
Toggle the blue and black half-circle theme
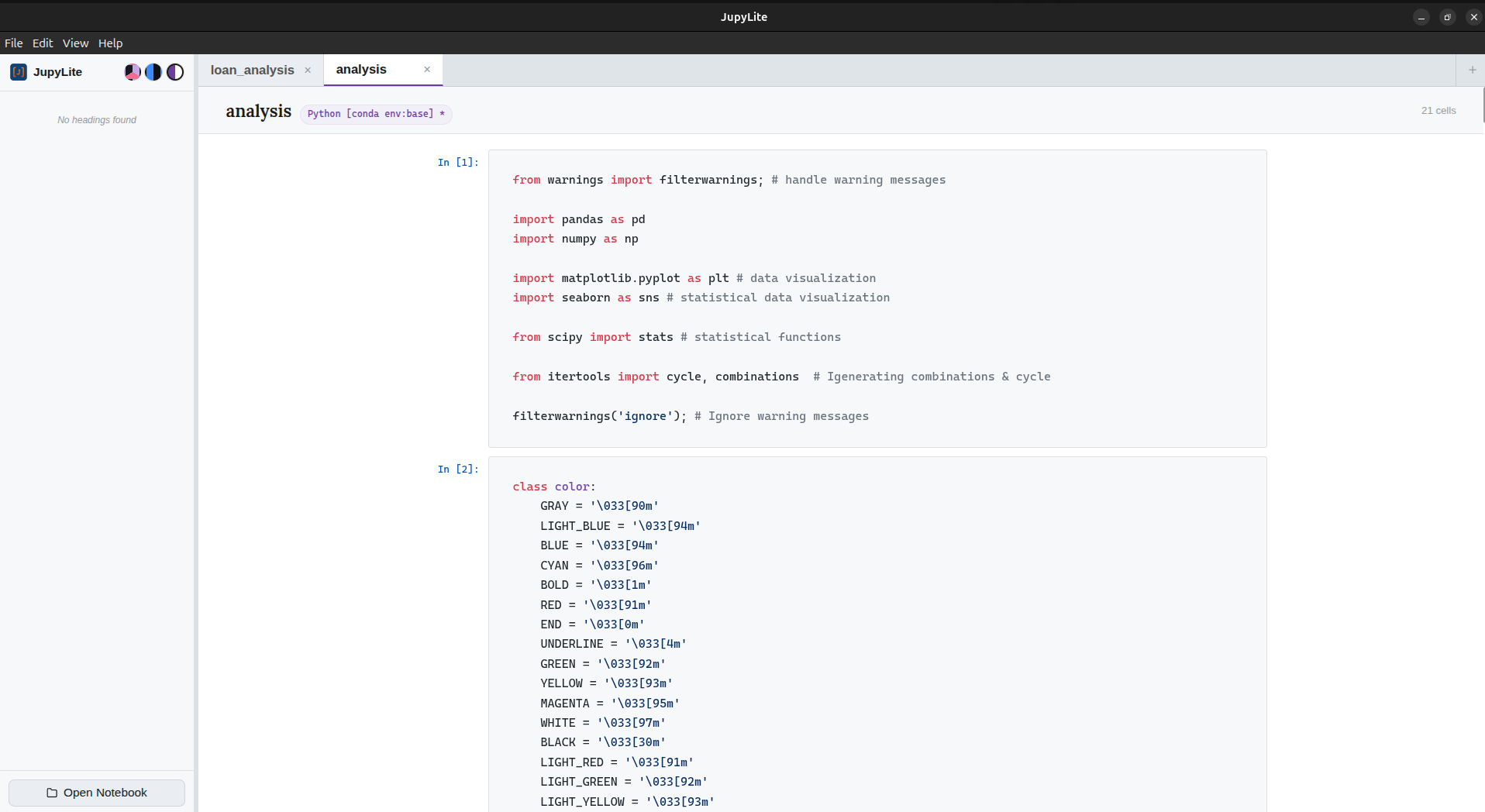point(153,72)
